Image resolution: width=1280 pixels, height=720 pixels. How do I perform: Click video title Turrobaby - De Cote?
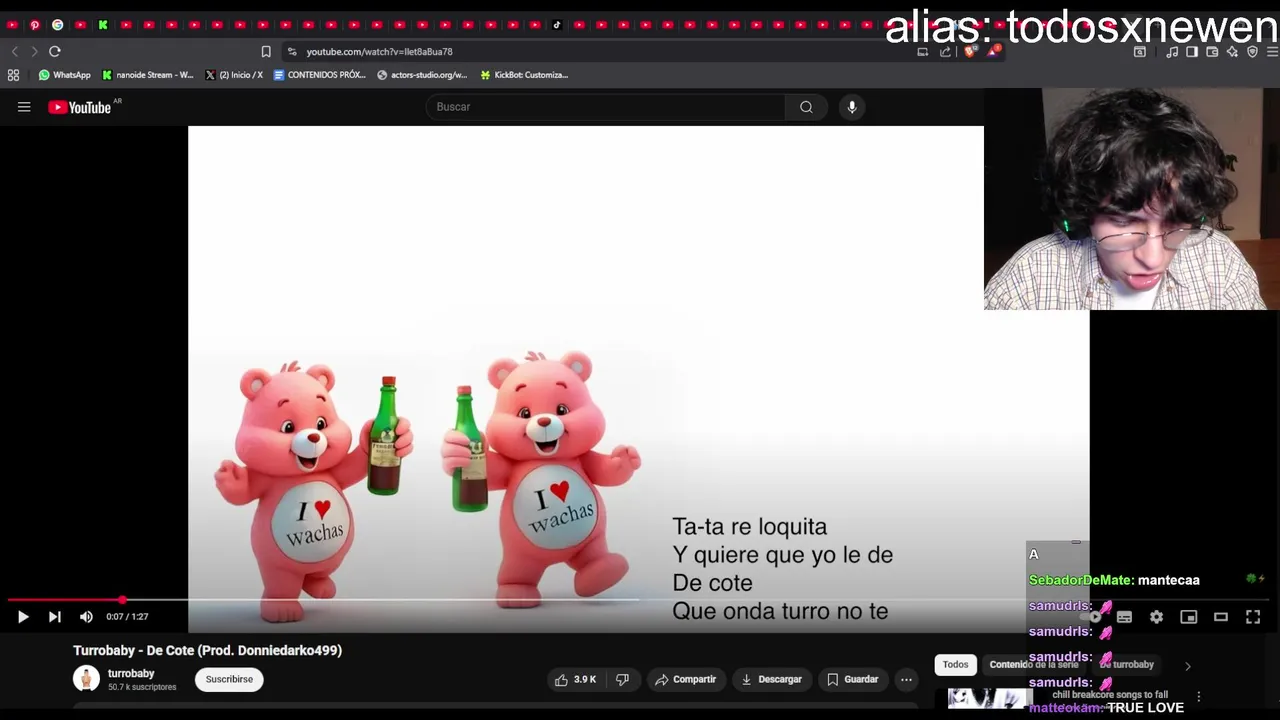(x=207, y=650)
